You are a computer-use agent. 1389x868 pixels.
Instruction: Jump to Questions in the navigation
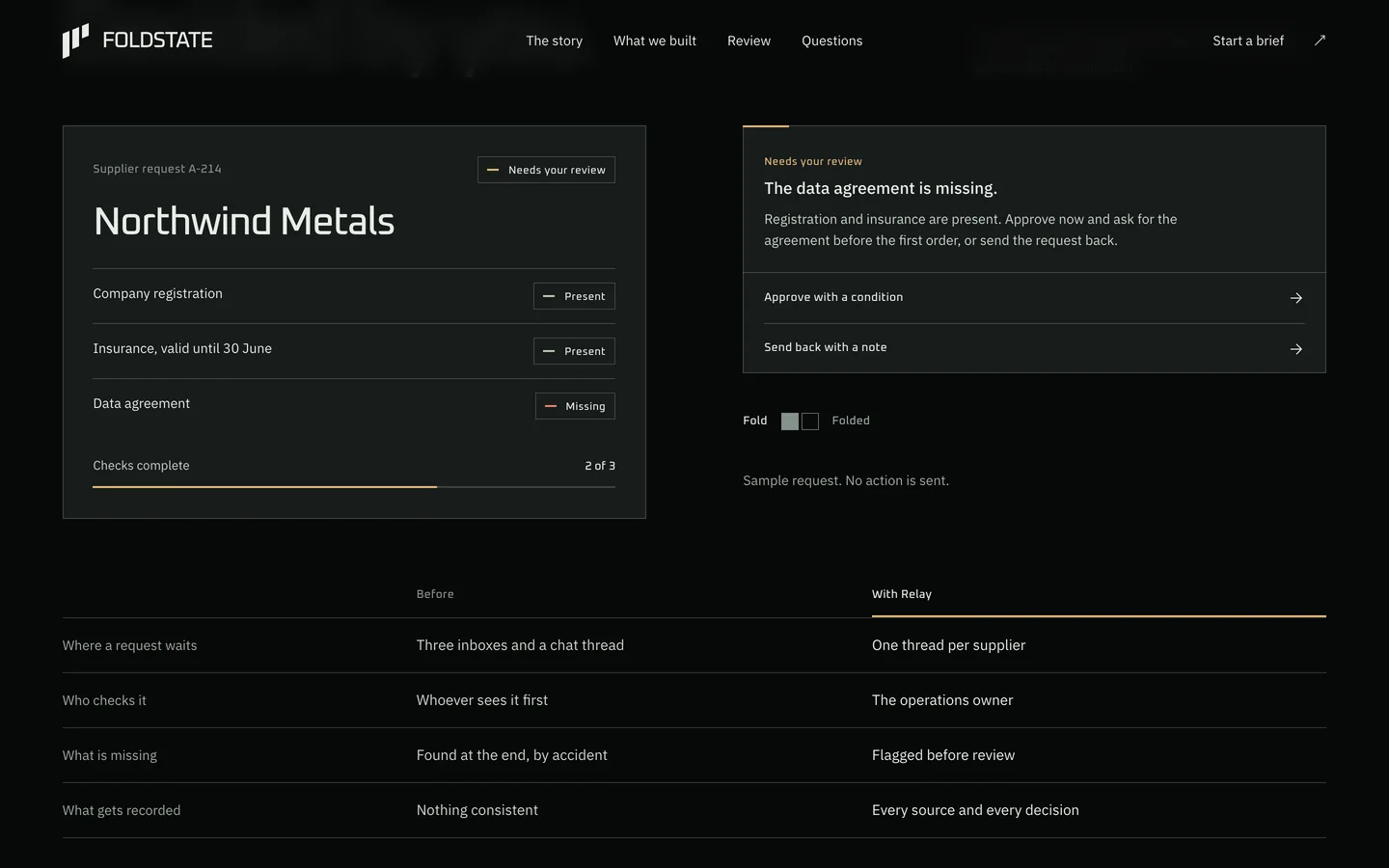(832, 41)
